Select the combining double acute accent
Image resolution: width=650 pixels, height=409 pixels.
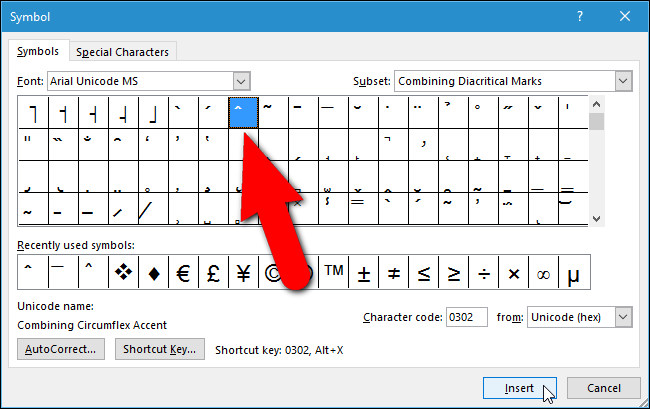click(x=513, y=113)
